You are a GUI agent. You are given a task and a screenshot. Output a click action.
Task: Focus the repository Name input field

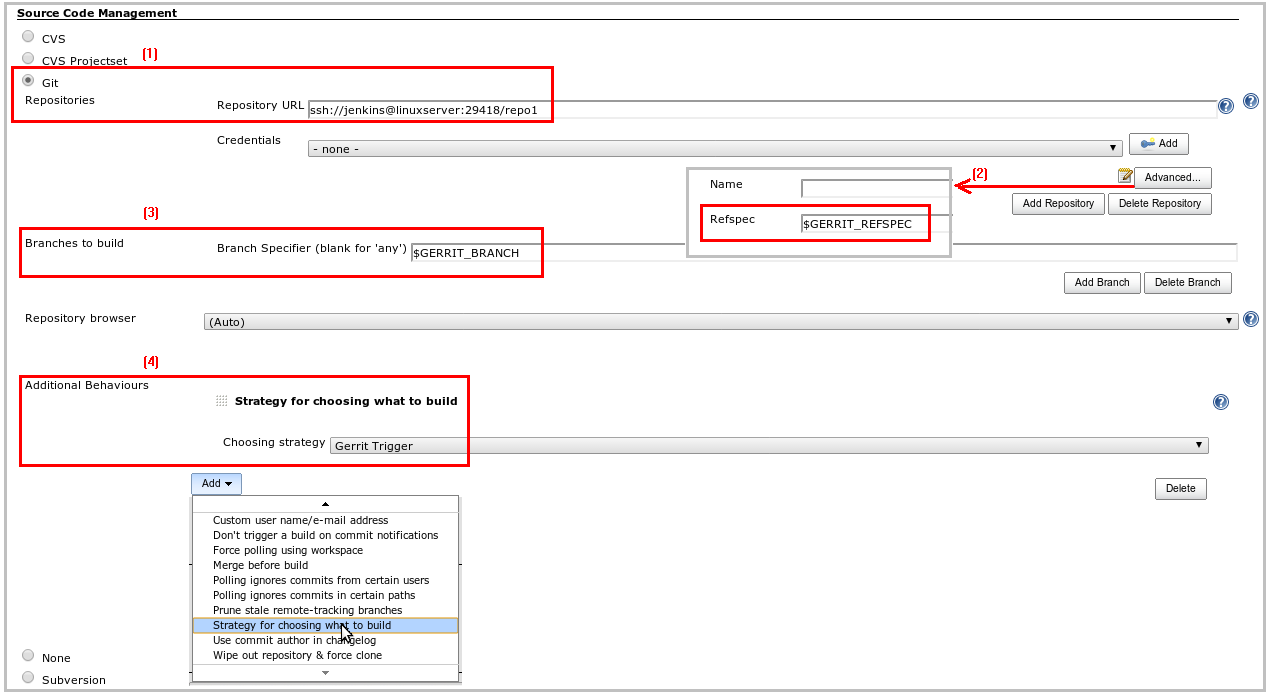[875, 188]
